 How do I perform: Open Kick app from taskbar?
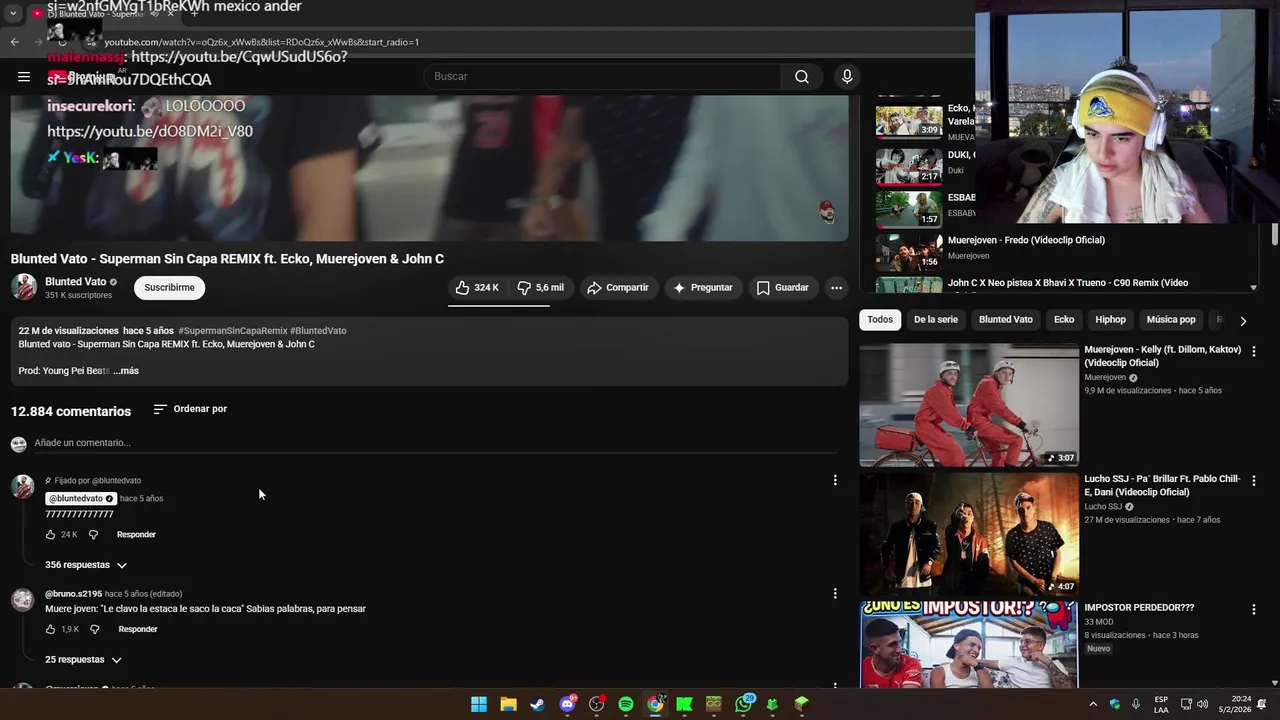click(684, 704)
